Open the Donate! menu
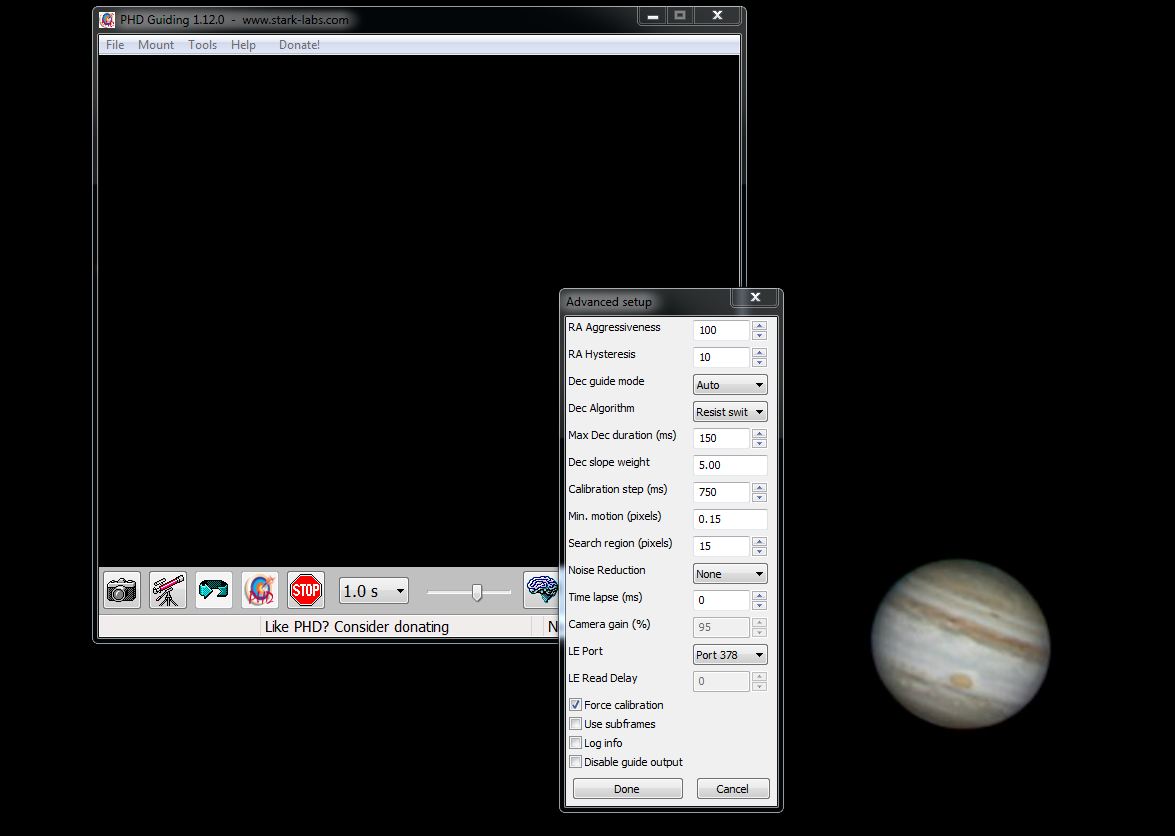1175x836 pixels. (x=299, y=45)
